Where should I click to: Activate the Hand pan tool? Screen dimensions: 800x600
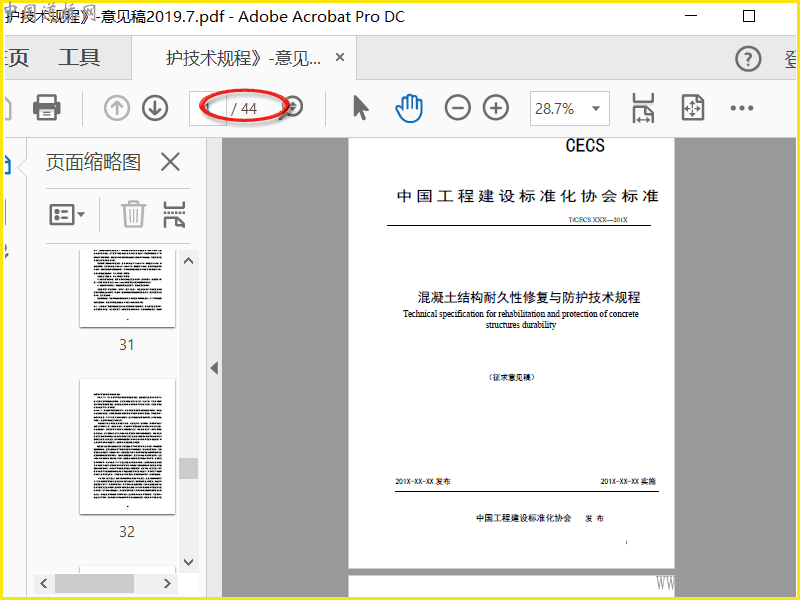409,108
